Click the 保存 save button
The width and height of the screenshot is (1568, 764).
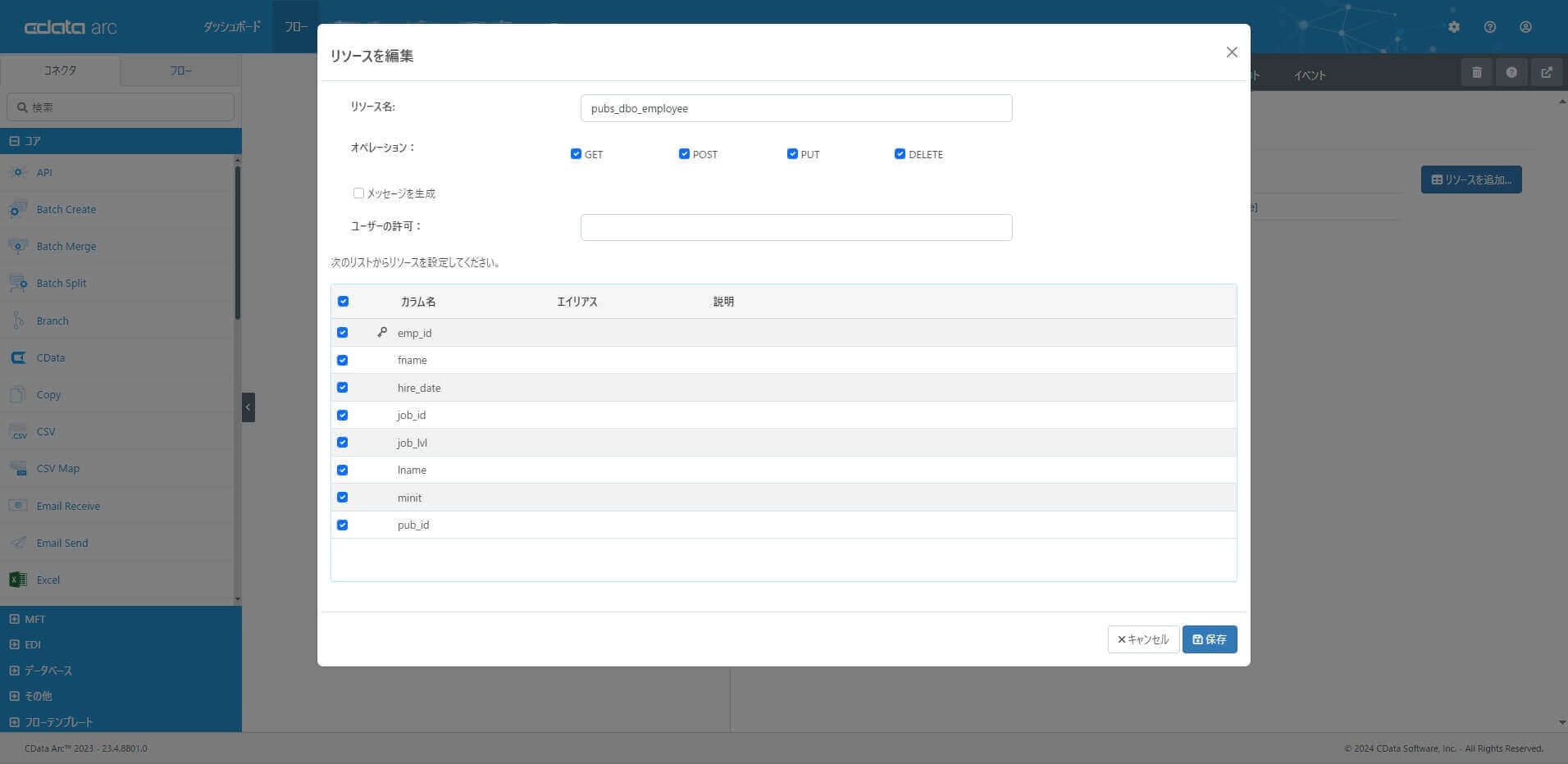1210,639
